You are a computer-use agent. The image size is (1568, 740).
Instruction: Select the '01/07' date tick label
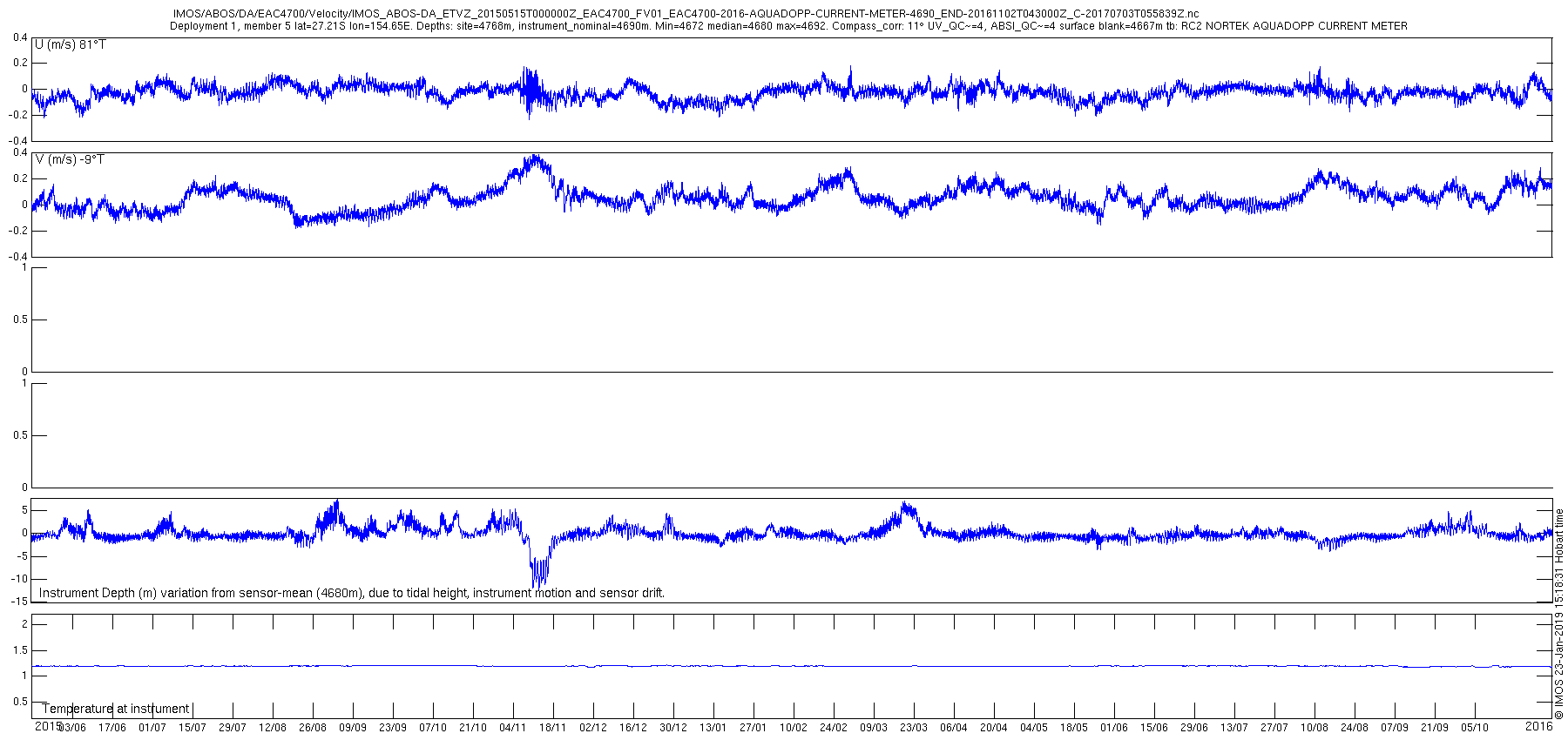click(x=152, y=728)
